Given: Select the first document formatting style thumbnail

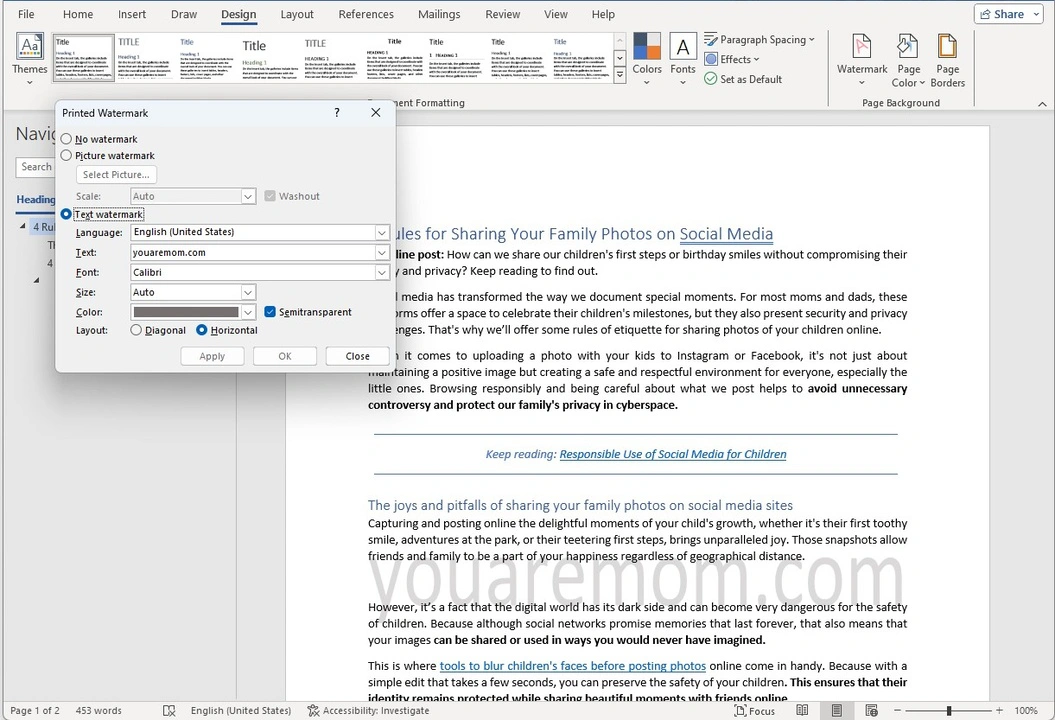Looking at the screenshot, I should (83, 58).
